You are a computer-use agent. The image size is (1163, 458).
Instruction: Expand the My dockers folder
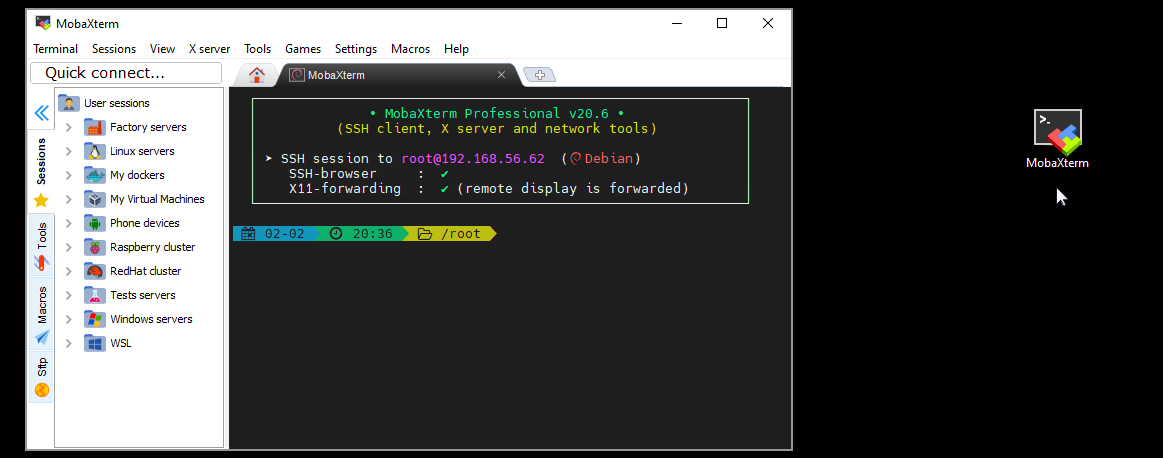68,175
